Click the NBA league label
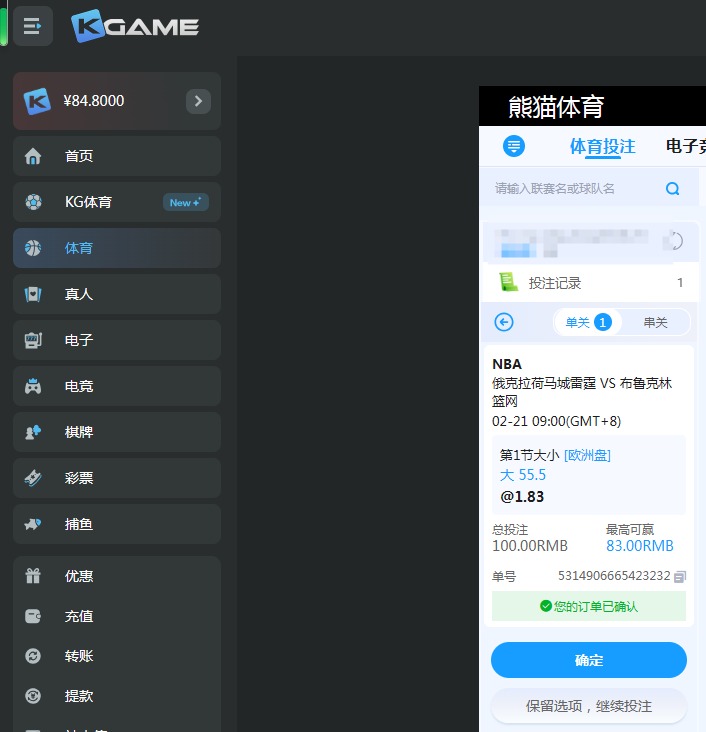Image resolution: width=706 pixels, height=732 pixels. click(507, 364)
